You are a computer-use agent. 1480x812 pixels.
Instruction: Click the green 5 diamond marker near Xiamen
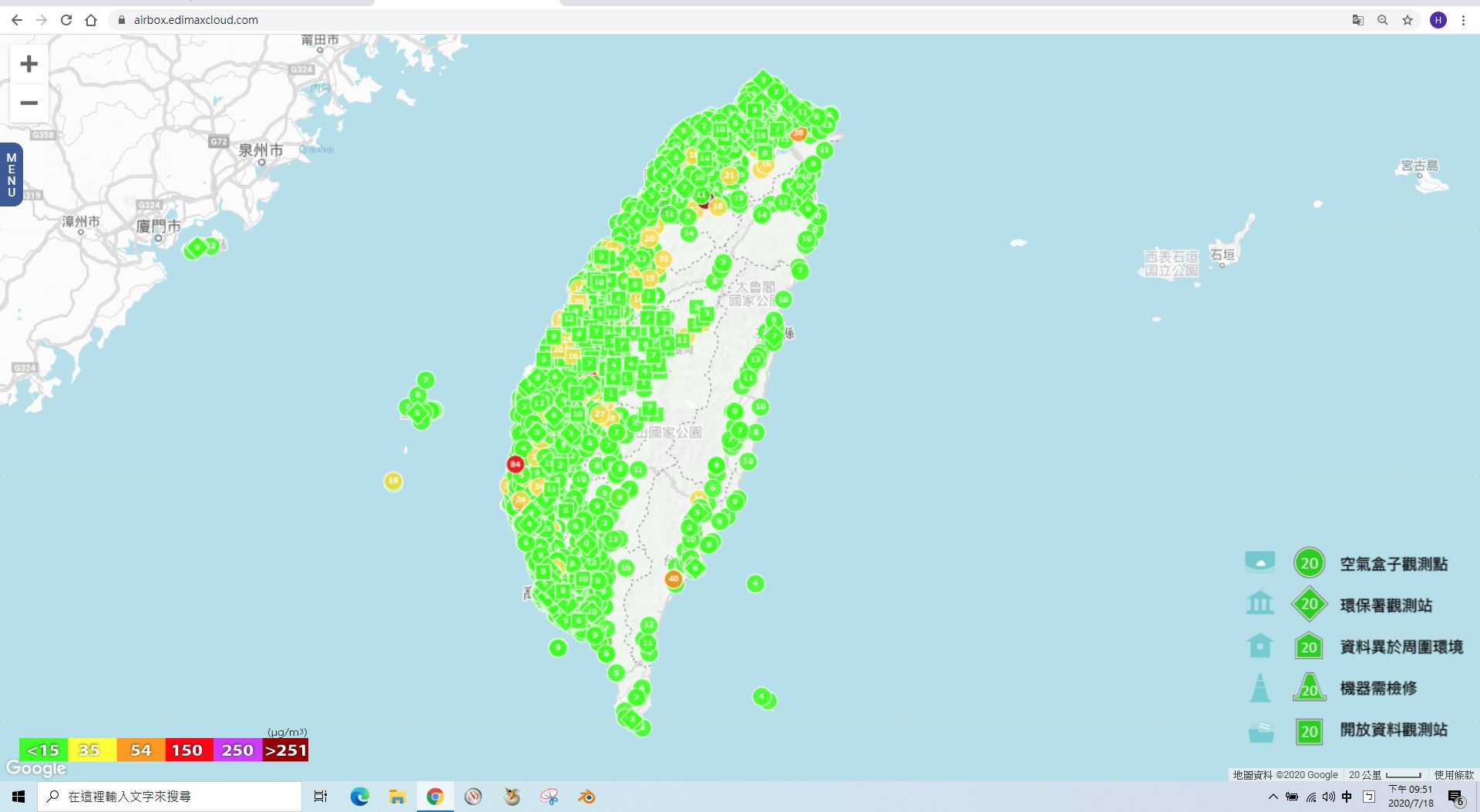[197, 247]
